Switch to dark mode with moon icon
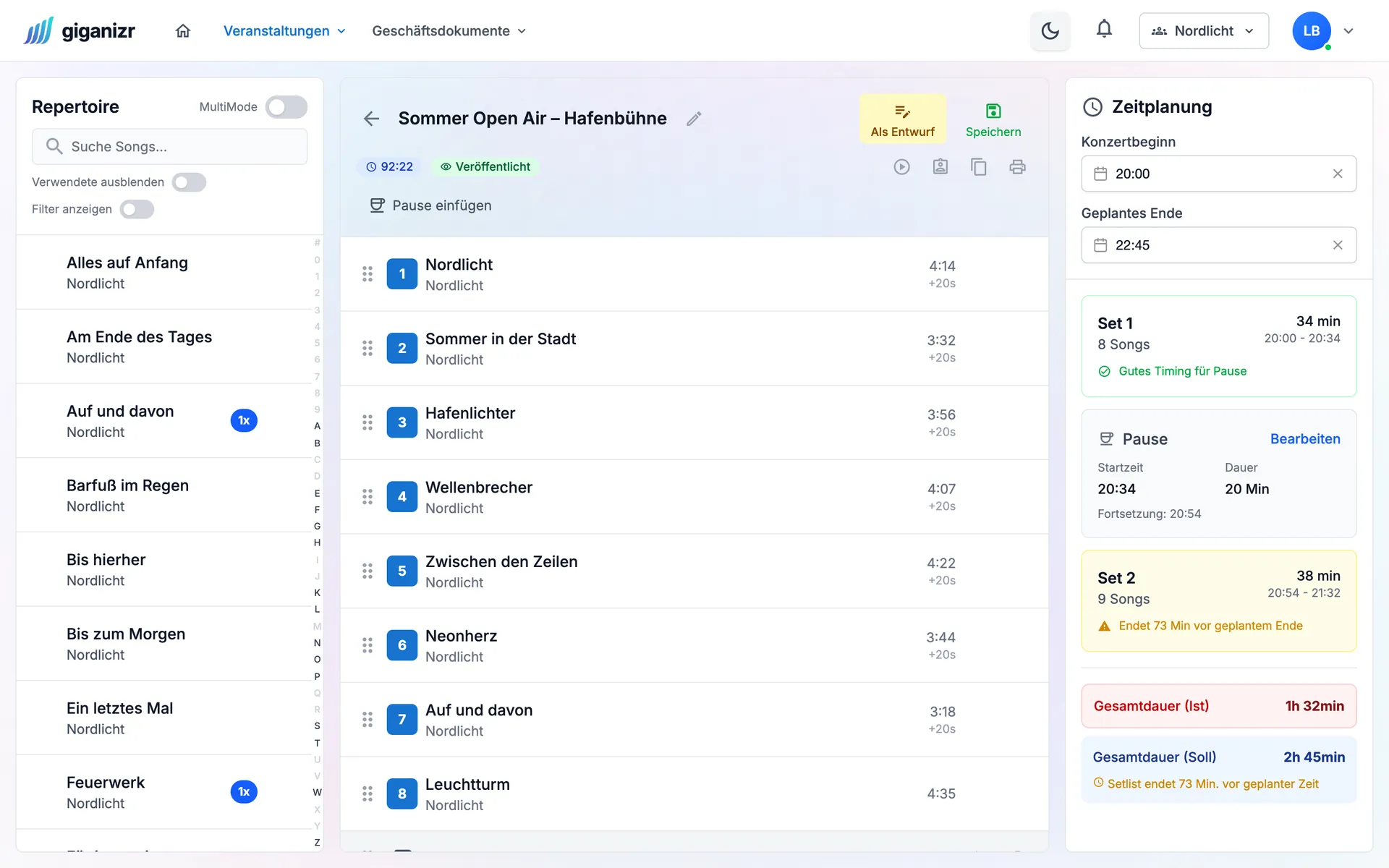The height and width of the screenshot is (868, 1389). pos(1050,31)
